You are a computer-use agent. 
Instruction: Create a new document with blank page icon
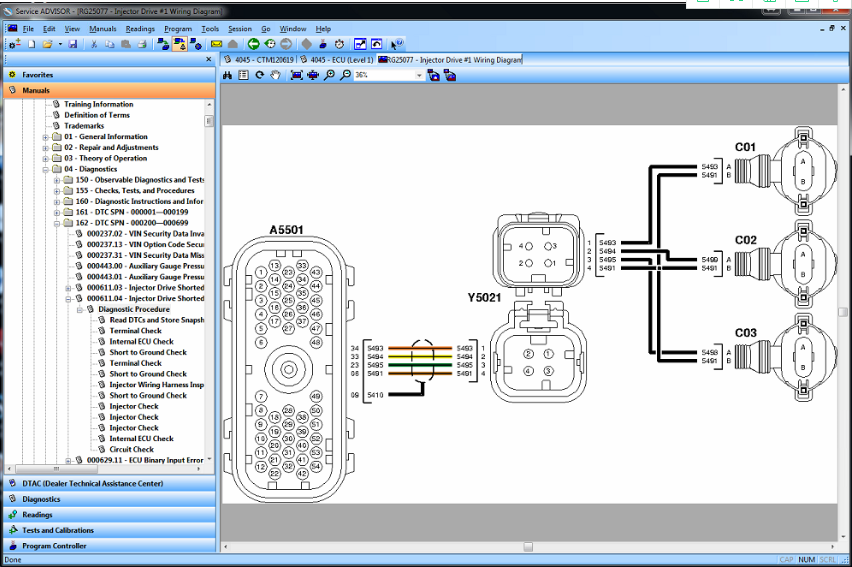click(32, 44)
